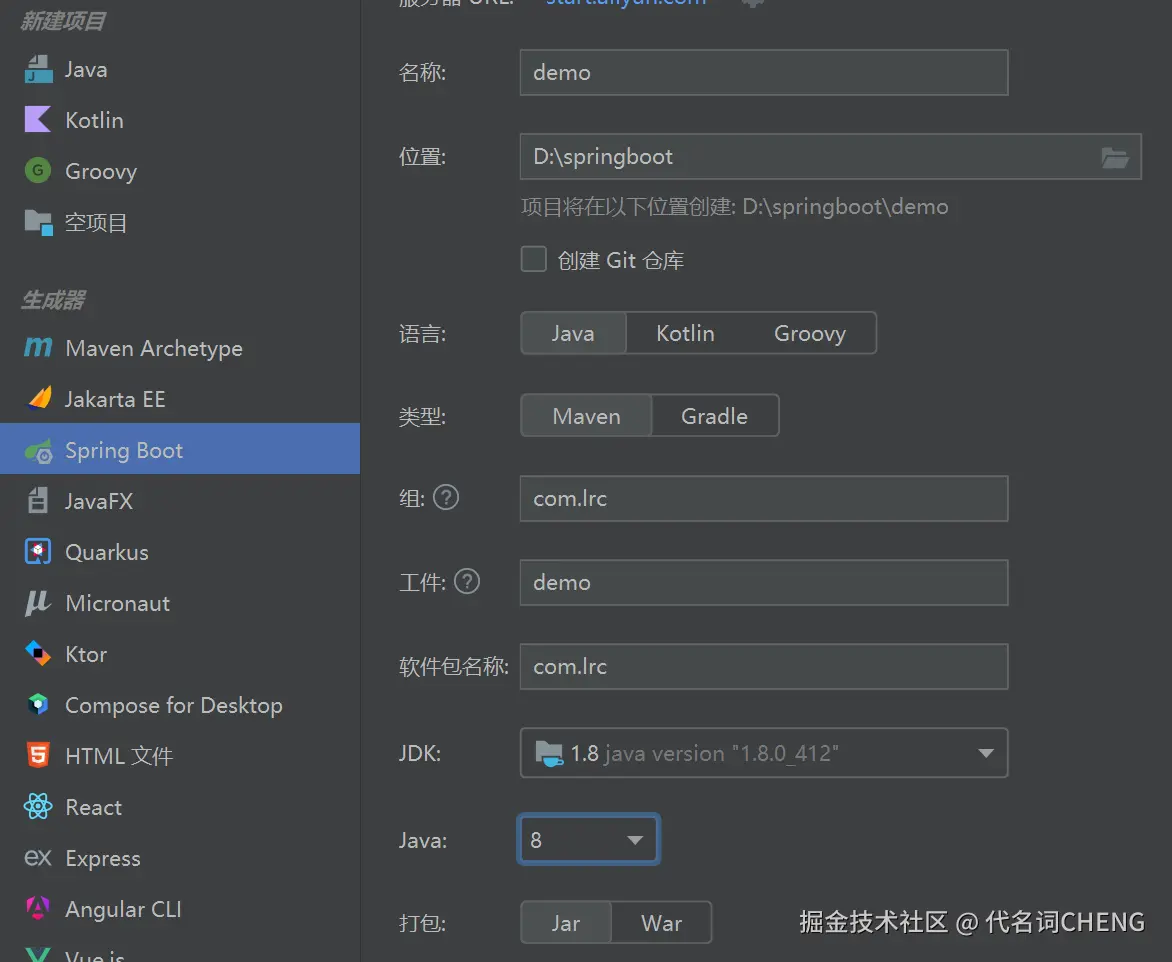Select JavaFX generator row

tap(179, 500)
